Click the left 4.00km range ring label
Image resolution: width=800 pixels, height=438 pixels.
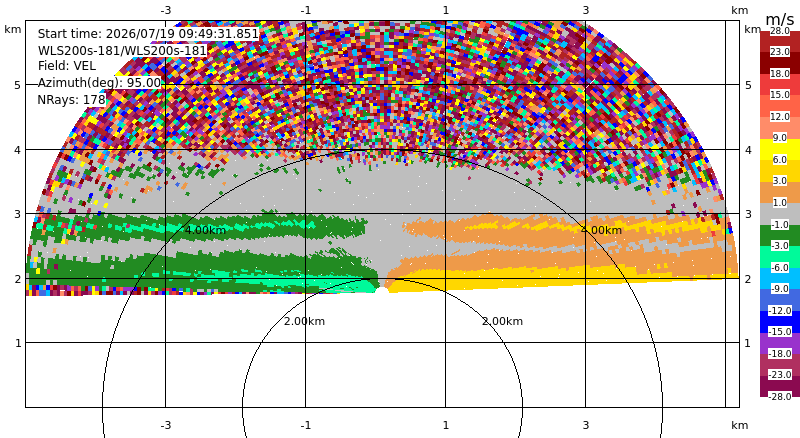pyautogui.click(x=205, y=230)
